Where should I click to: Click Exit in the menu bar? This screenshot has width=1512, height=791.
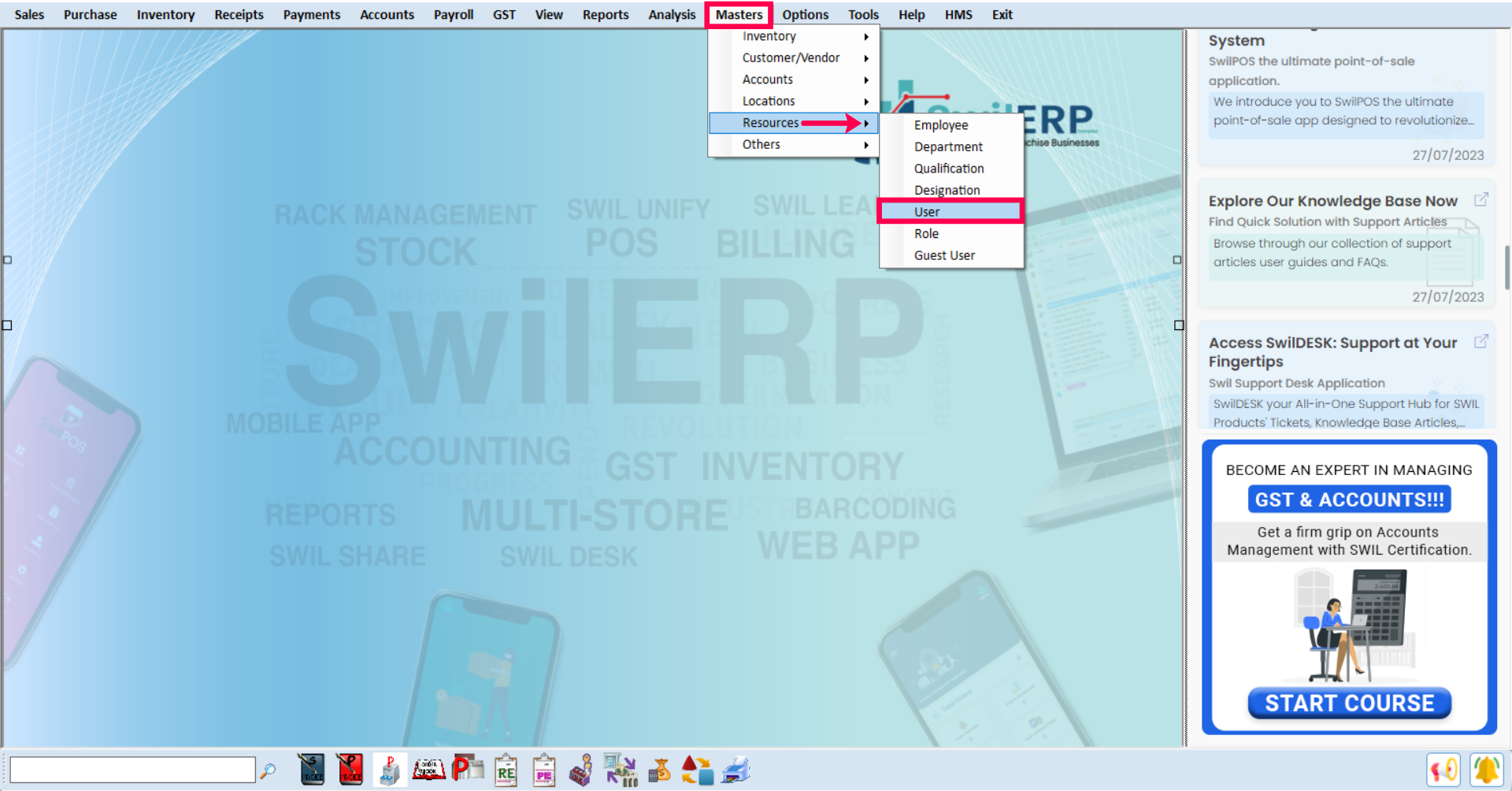pyautogui.click(x=1002, y=14)
